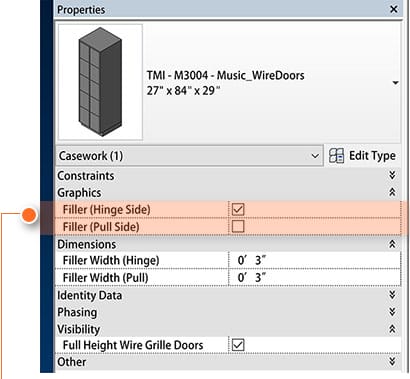
Task: Open the Casework (1) filter dropdown
Action: (189, 156)
